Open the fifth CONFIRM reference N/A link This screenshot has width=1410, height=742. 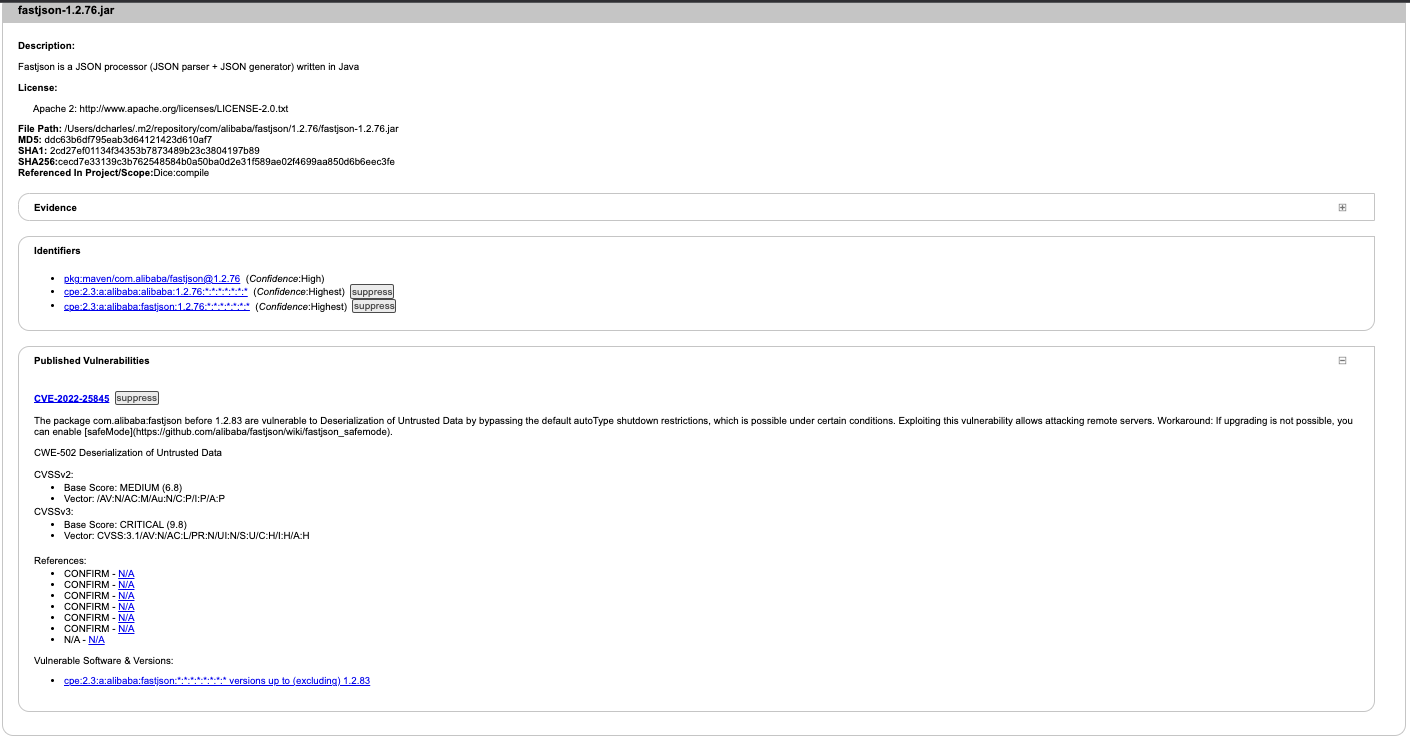click(126, 618)
